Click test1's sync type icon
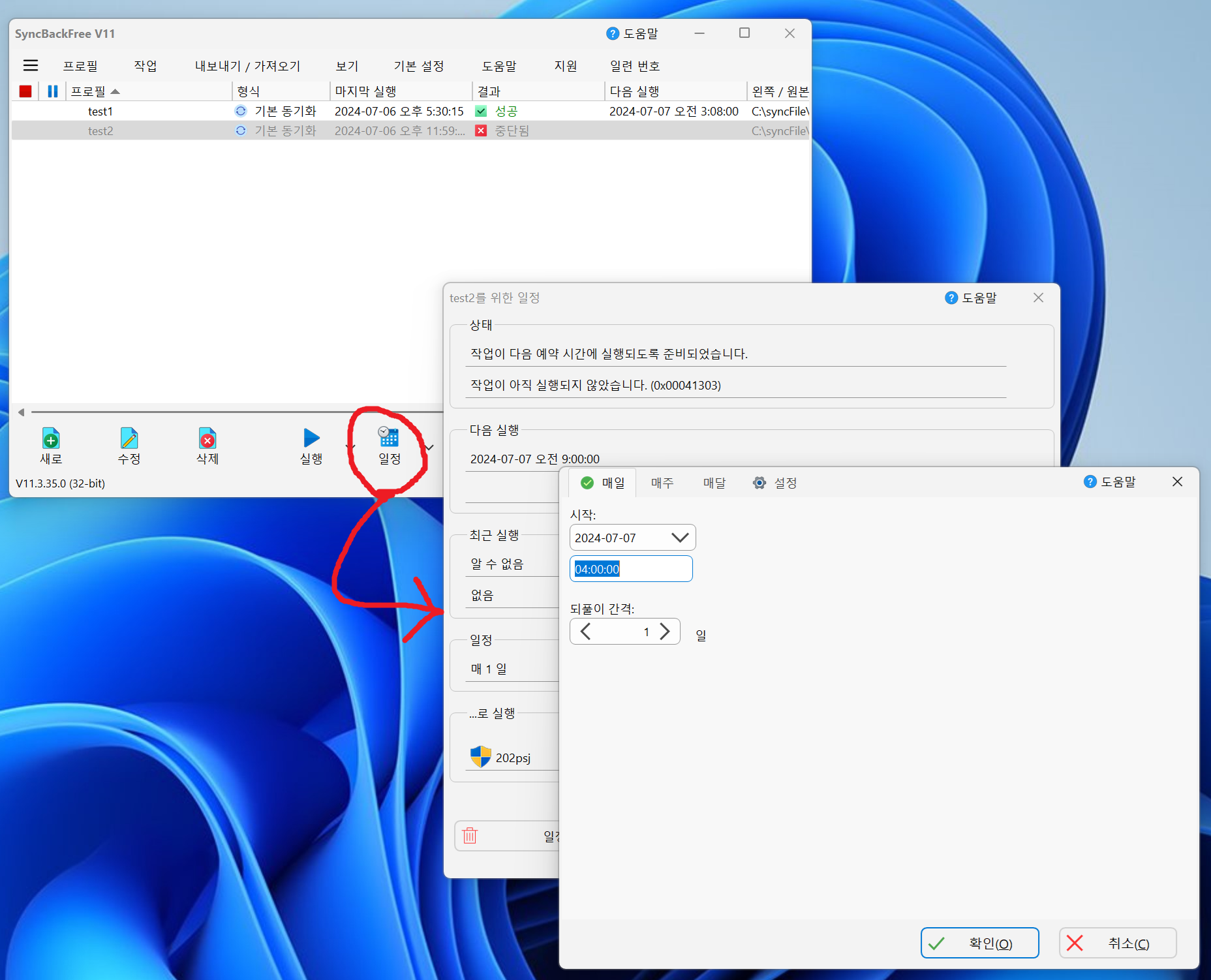 241,111
